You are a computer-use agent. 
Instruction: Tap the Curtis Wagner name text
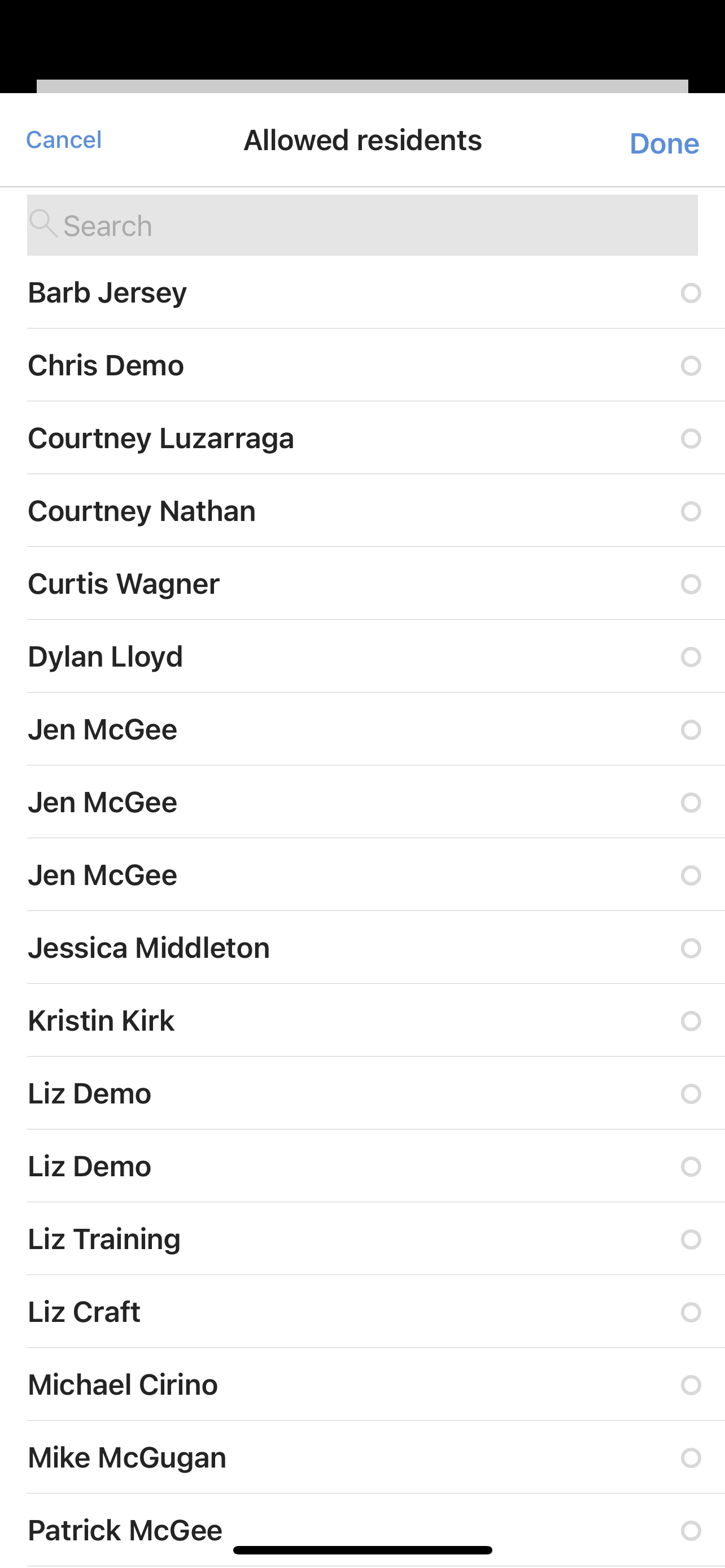[124, 584]
